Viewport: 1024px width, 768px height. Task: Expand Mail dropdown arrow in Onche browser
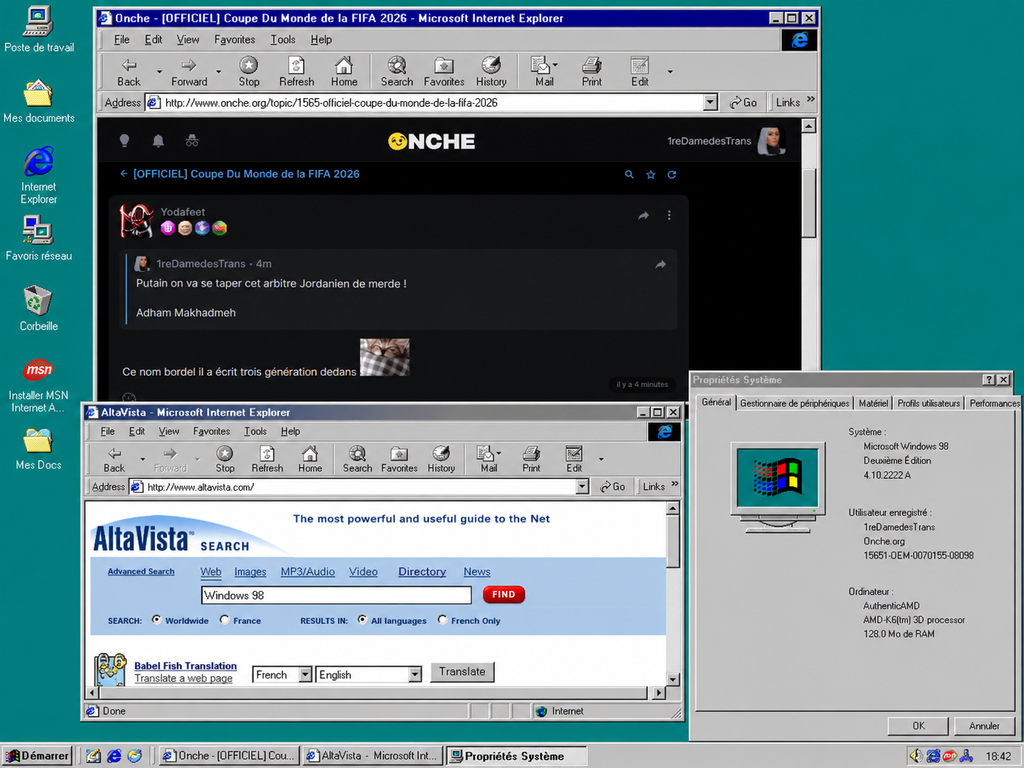556,65
